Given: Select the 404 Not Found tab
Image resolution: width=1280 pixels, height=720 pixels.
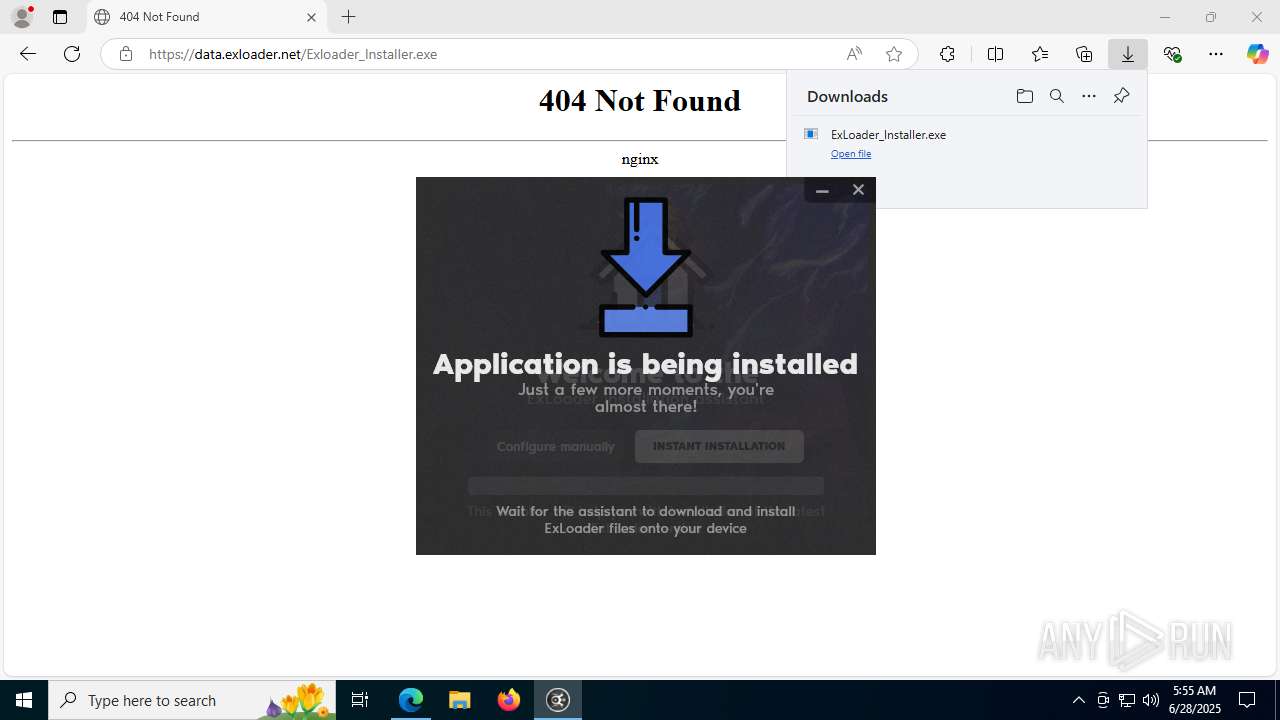Looking at the screenshot, I should click(207, 17).
